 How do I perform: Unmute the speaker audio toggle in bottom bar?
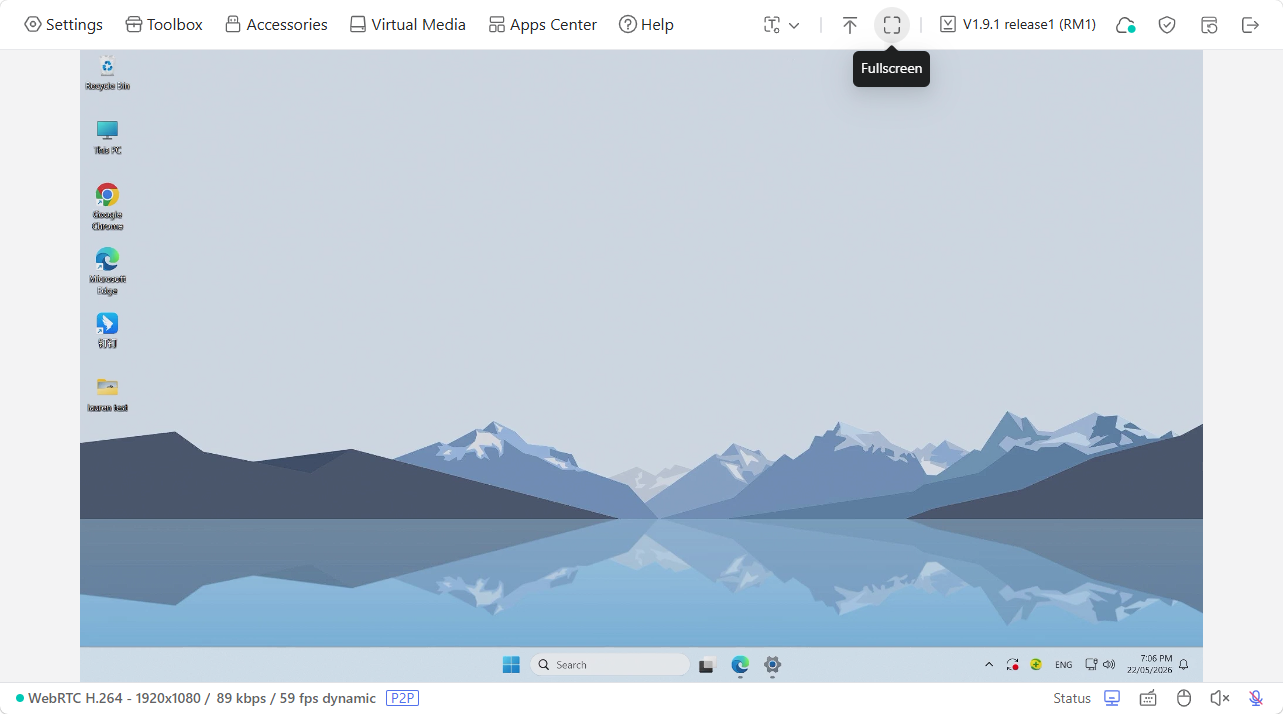click(1220, 698)
